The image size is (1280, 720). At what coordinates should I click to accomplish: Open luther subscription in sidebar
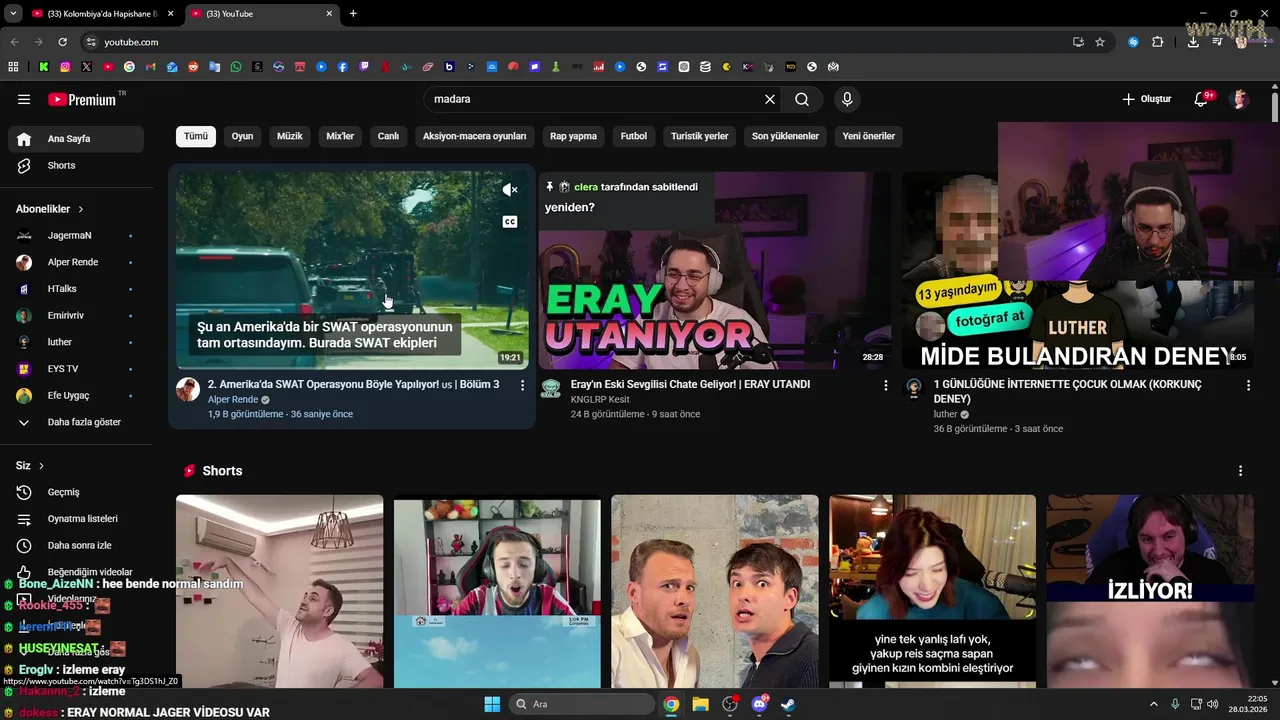(x=76, y=342)
